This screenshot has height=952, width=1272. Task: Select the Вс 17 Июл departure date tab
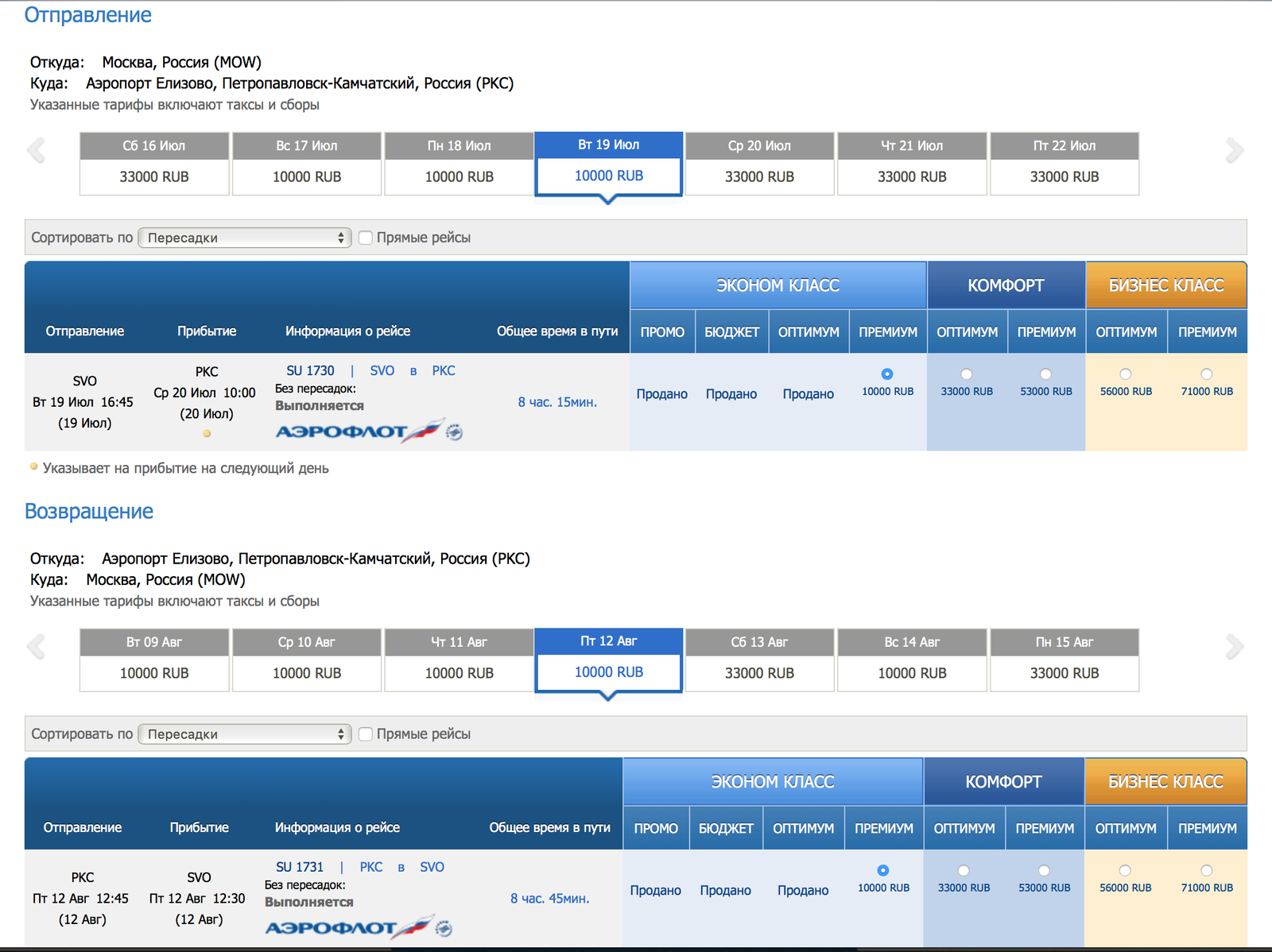tap(307, 164)
